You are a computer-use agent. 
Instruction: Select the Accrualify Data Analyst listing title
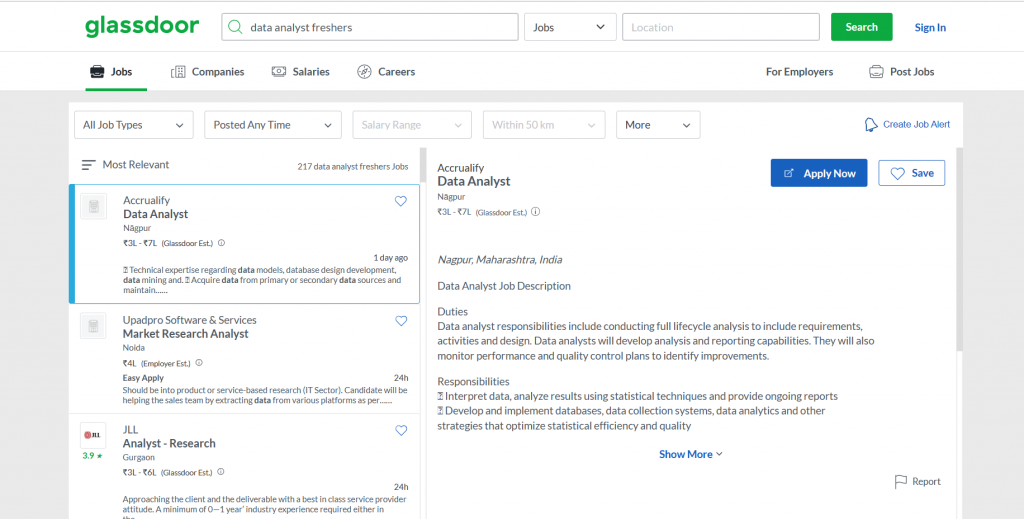coord(155,214)
